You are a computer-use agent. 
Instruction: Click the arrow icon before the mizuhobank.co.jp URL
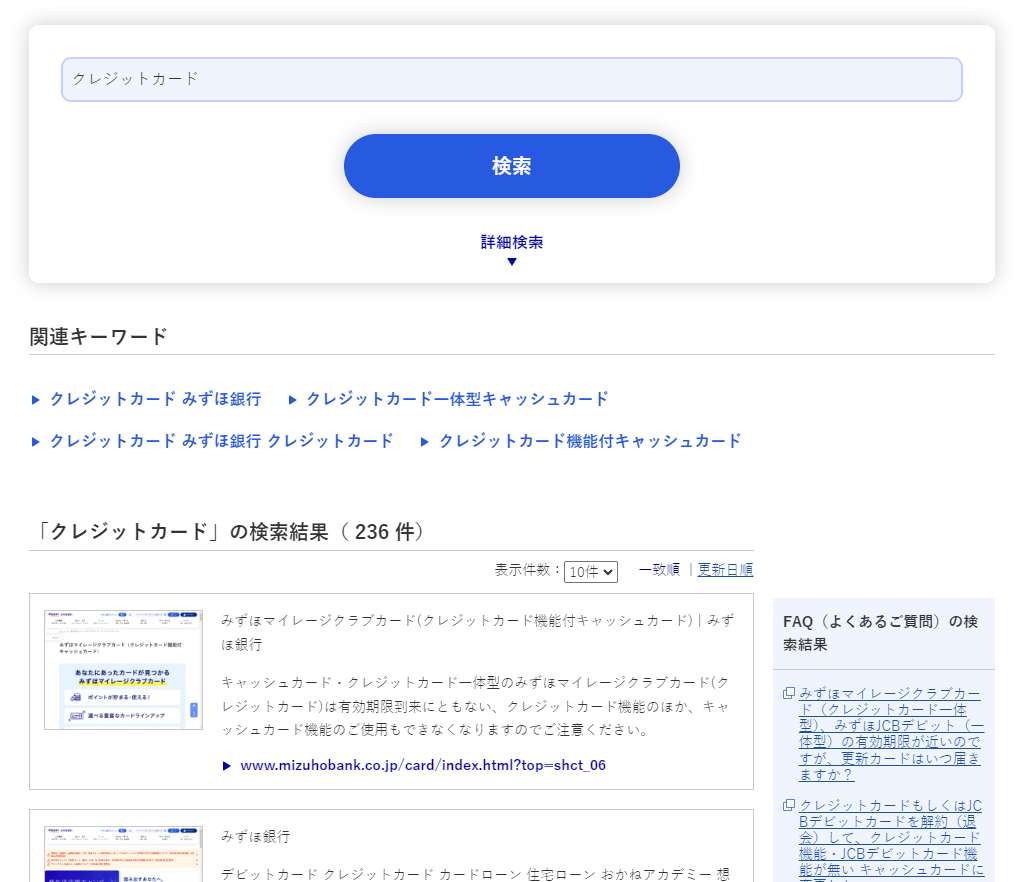click(x=227, y=766)
